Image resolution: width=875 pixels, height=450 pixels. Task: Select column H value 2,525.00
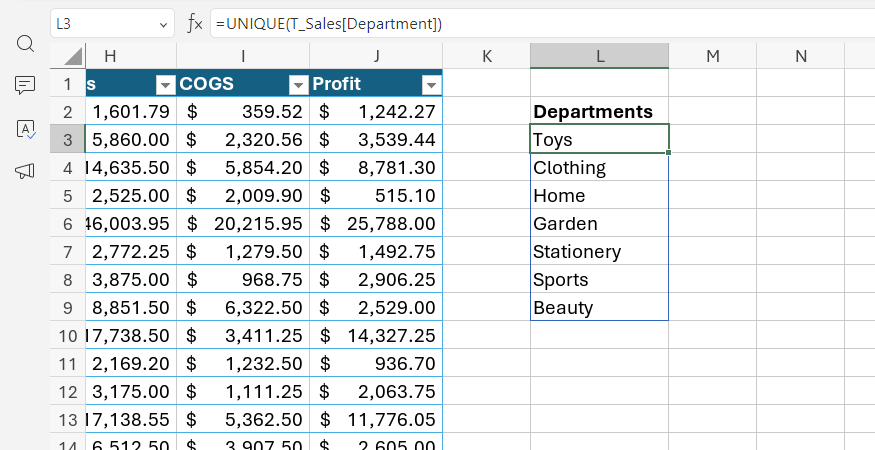131,195
